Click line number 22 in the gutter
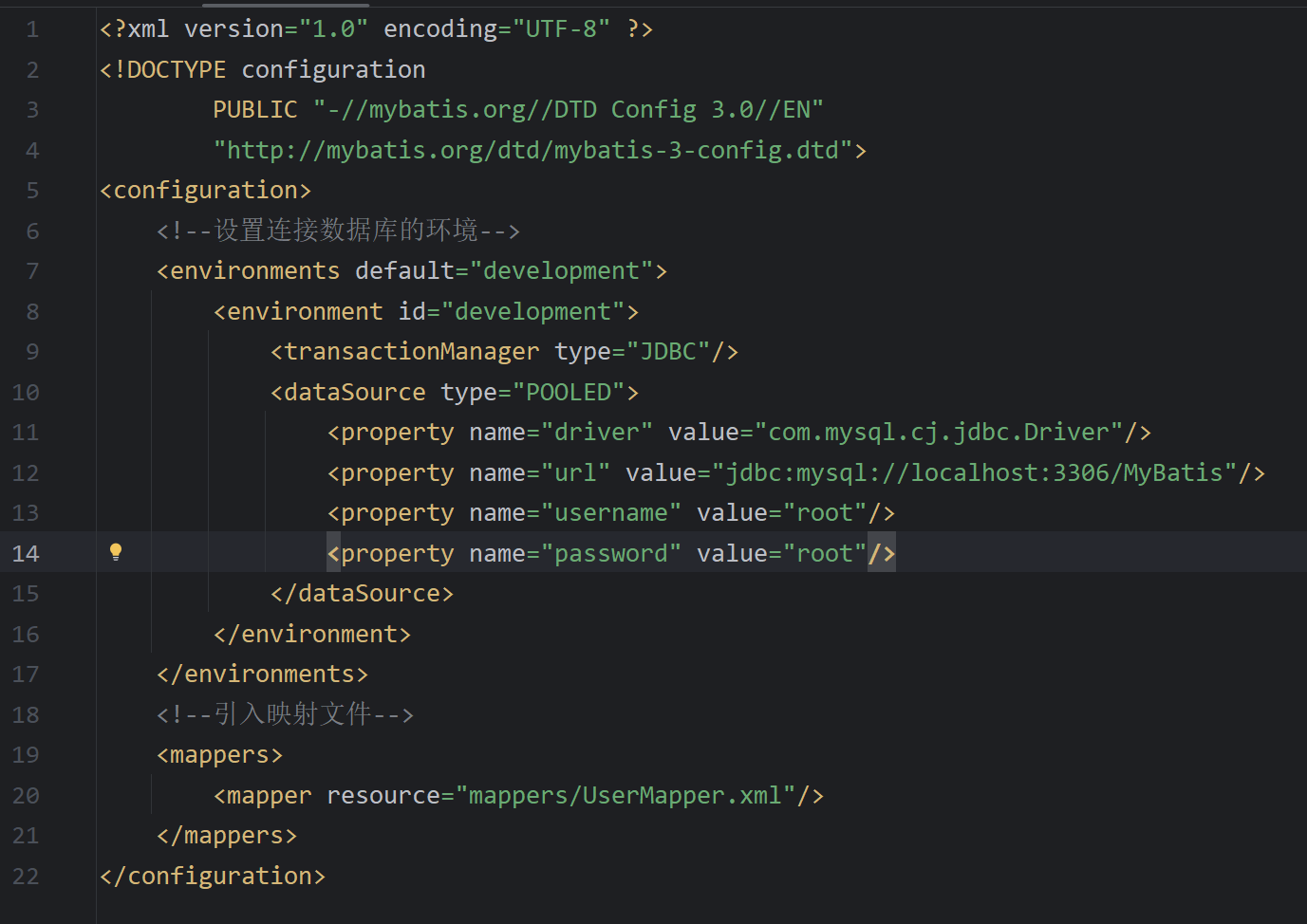1307x924 pixels. (x=26, y=877)
